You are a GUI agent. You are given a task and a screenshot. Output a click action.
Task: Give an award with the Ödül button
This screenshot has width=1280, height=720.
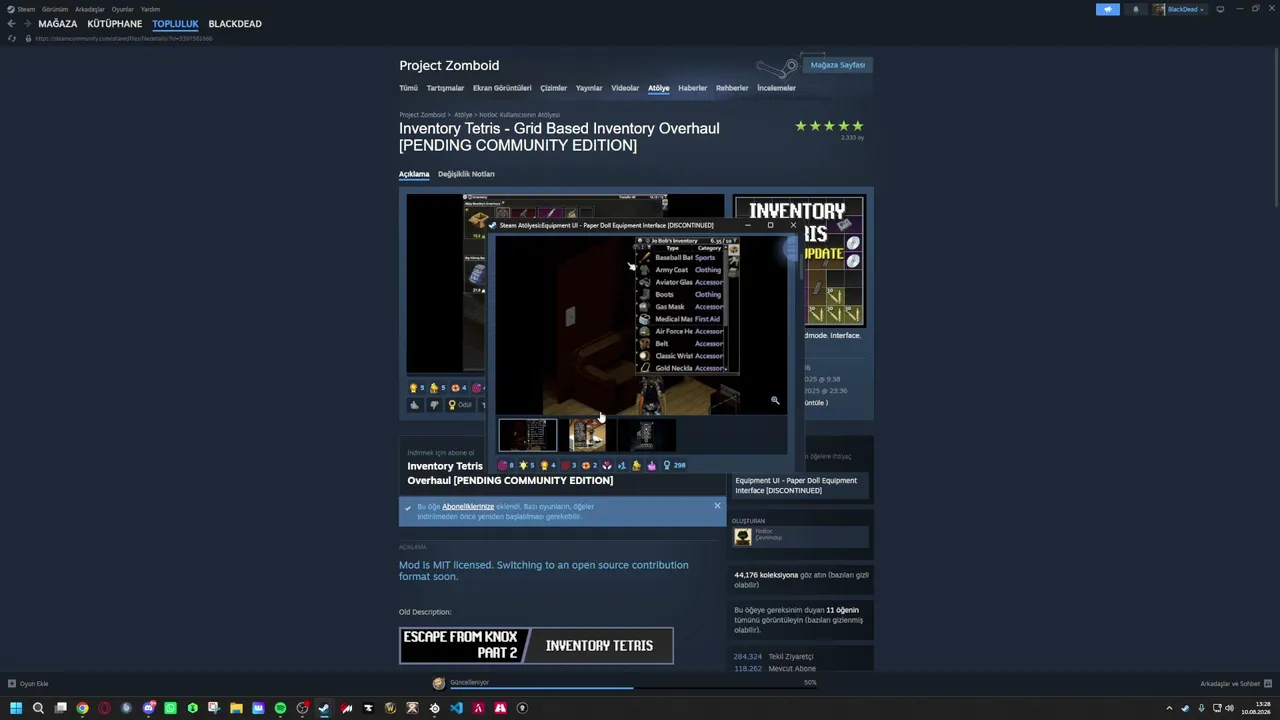click(x=460, y=405)
